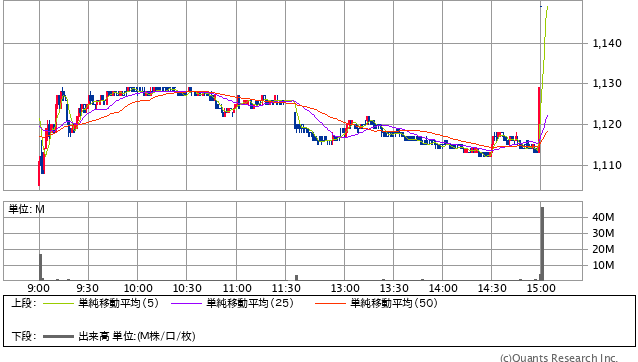Click the 11:30 time axis label
The image size is (638, 362).
click(x=286, y=288)
